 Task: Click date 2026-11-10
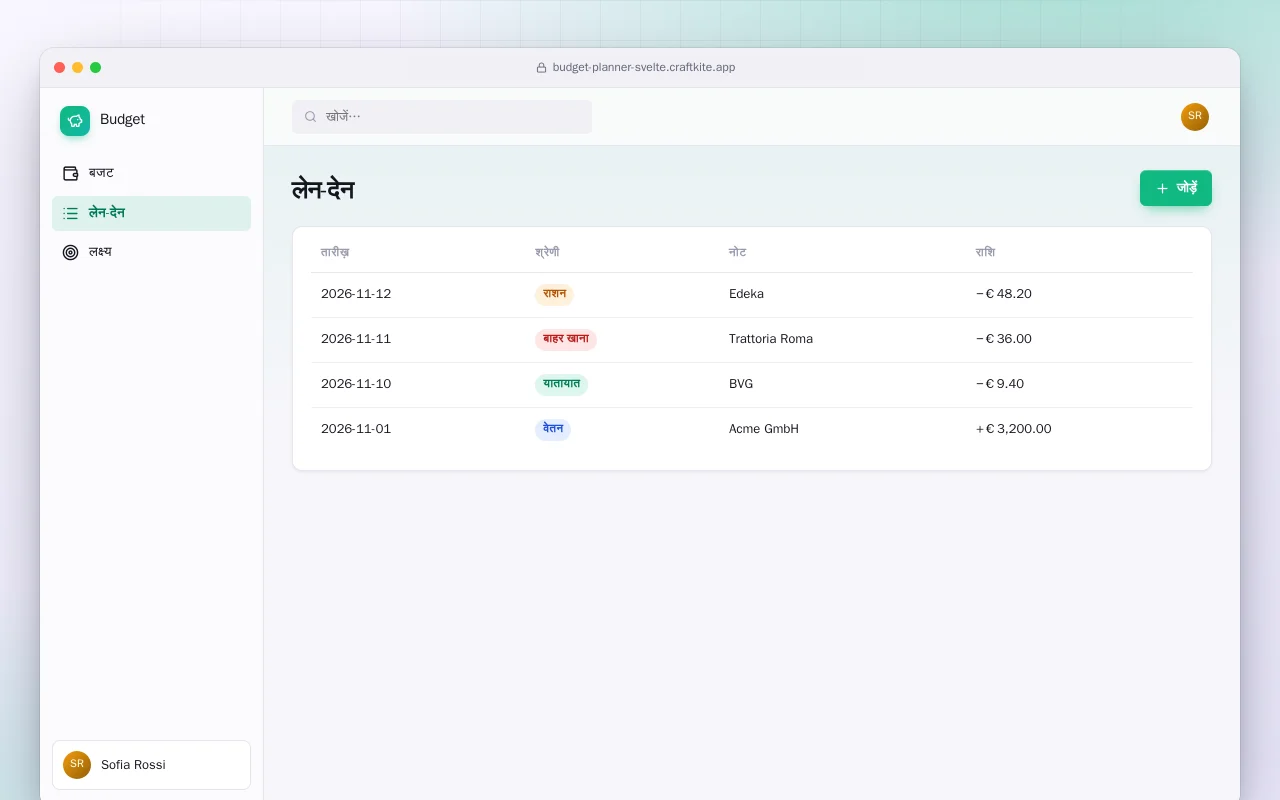(356, 384)
